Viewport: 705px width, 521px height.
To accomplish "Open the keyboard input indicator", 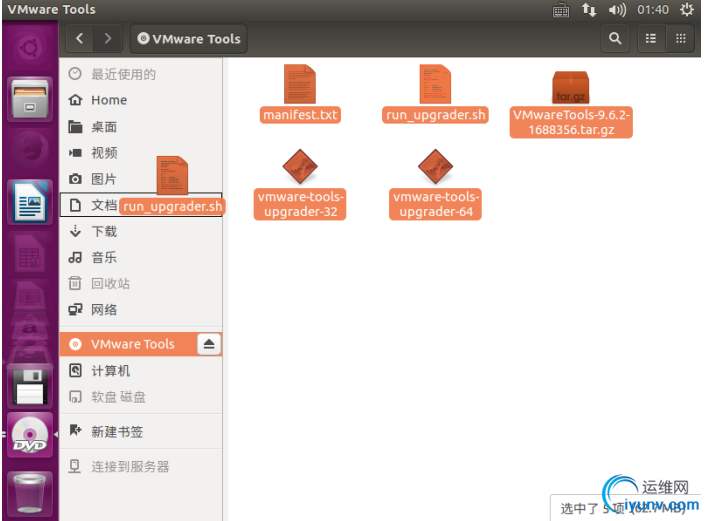I will (x=561, y=10).
